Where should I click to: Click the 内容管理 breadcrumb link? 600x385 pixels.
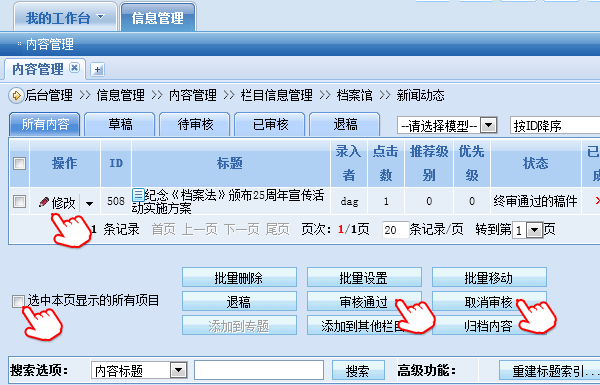click(192, 95)
